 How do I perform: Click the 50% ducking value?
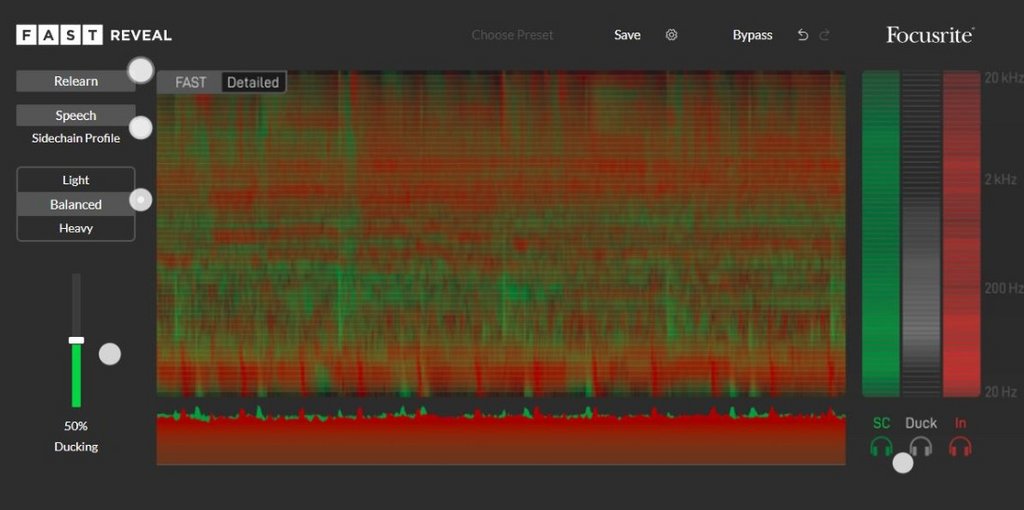76,426
